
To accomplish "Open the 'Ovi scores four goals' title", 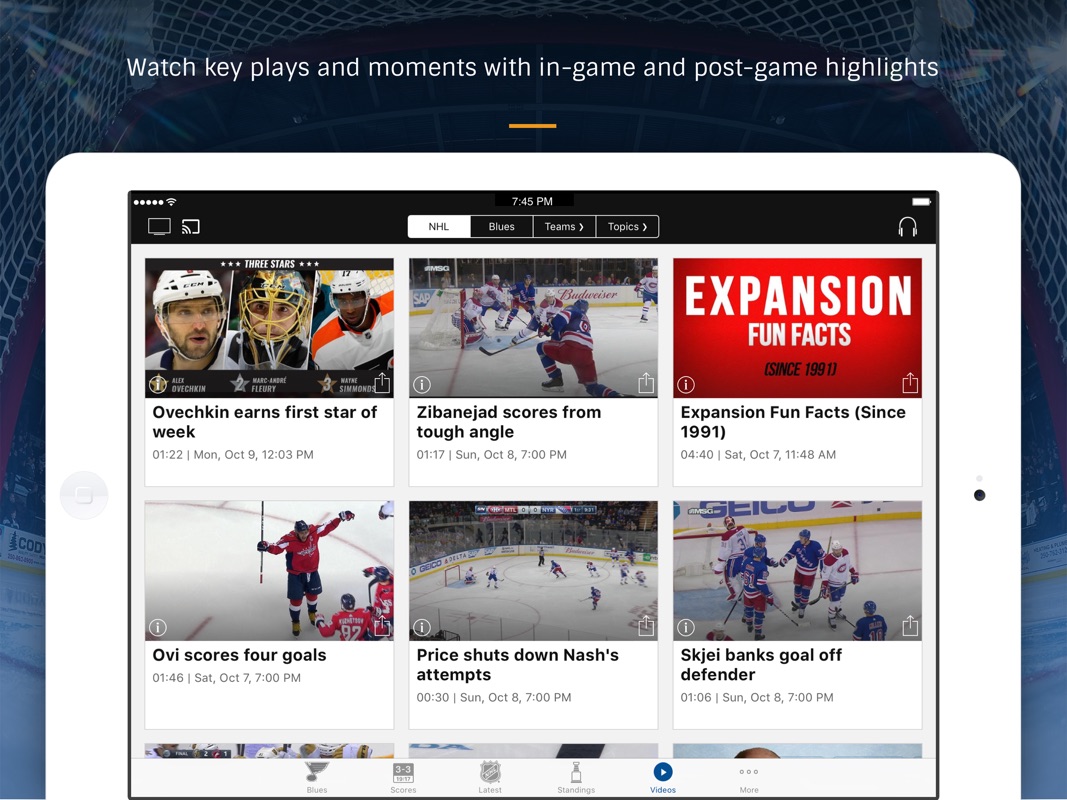I will tap(240, 655).
